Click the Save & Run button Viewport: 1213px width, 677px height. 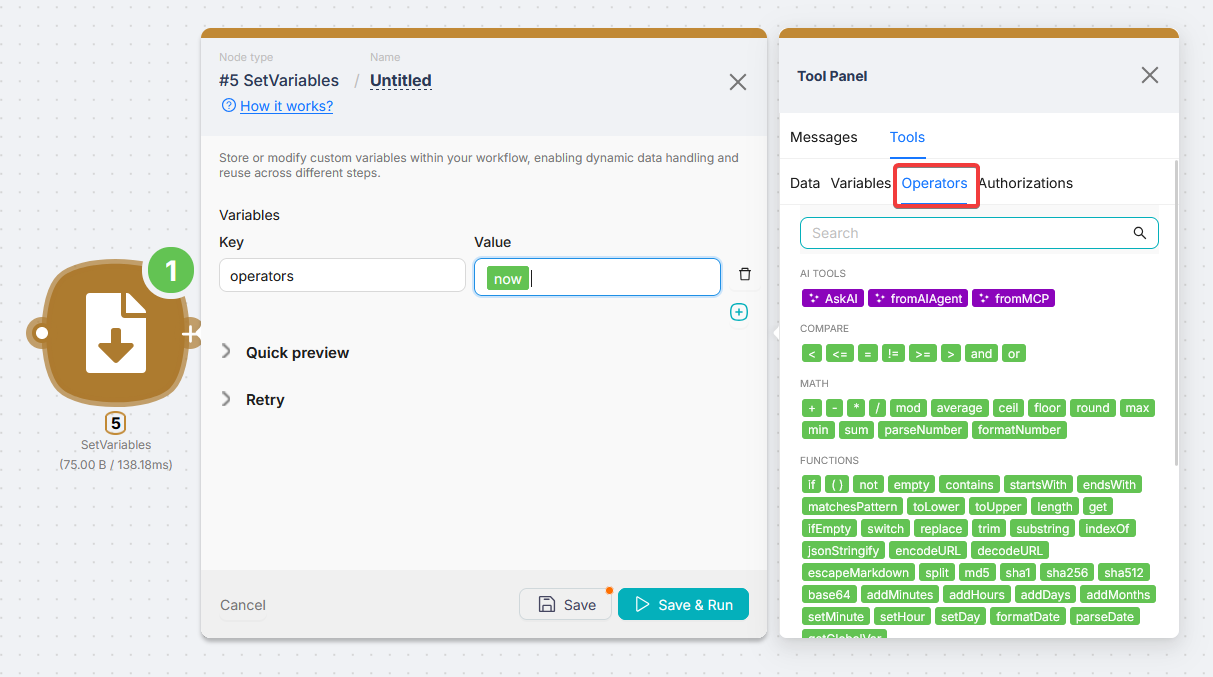click(683, 604)
